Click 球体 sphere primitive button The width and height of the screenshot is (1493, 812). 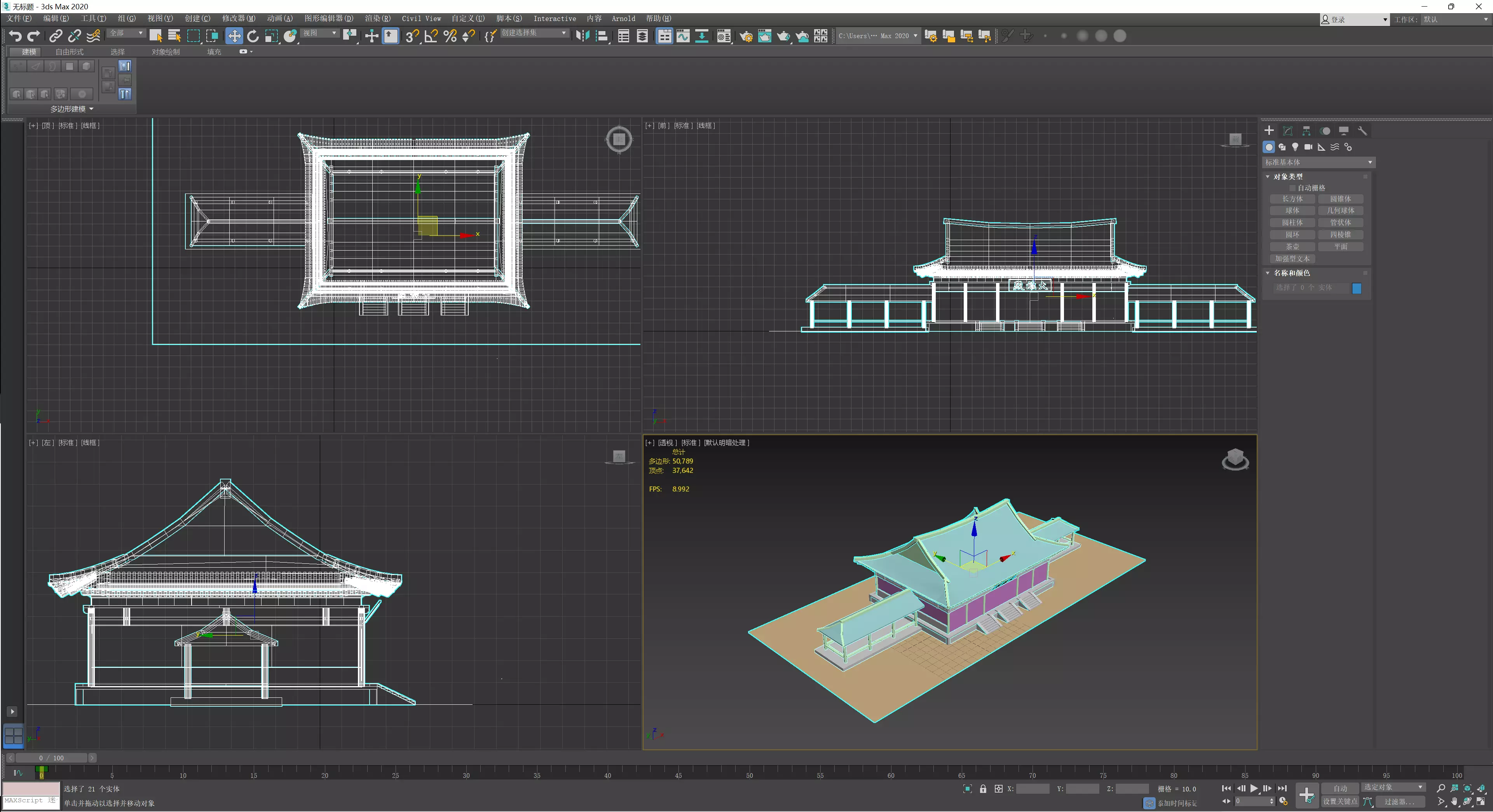pos(1292,211)
